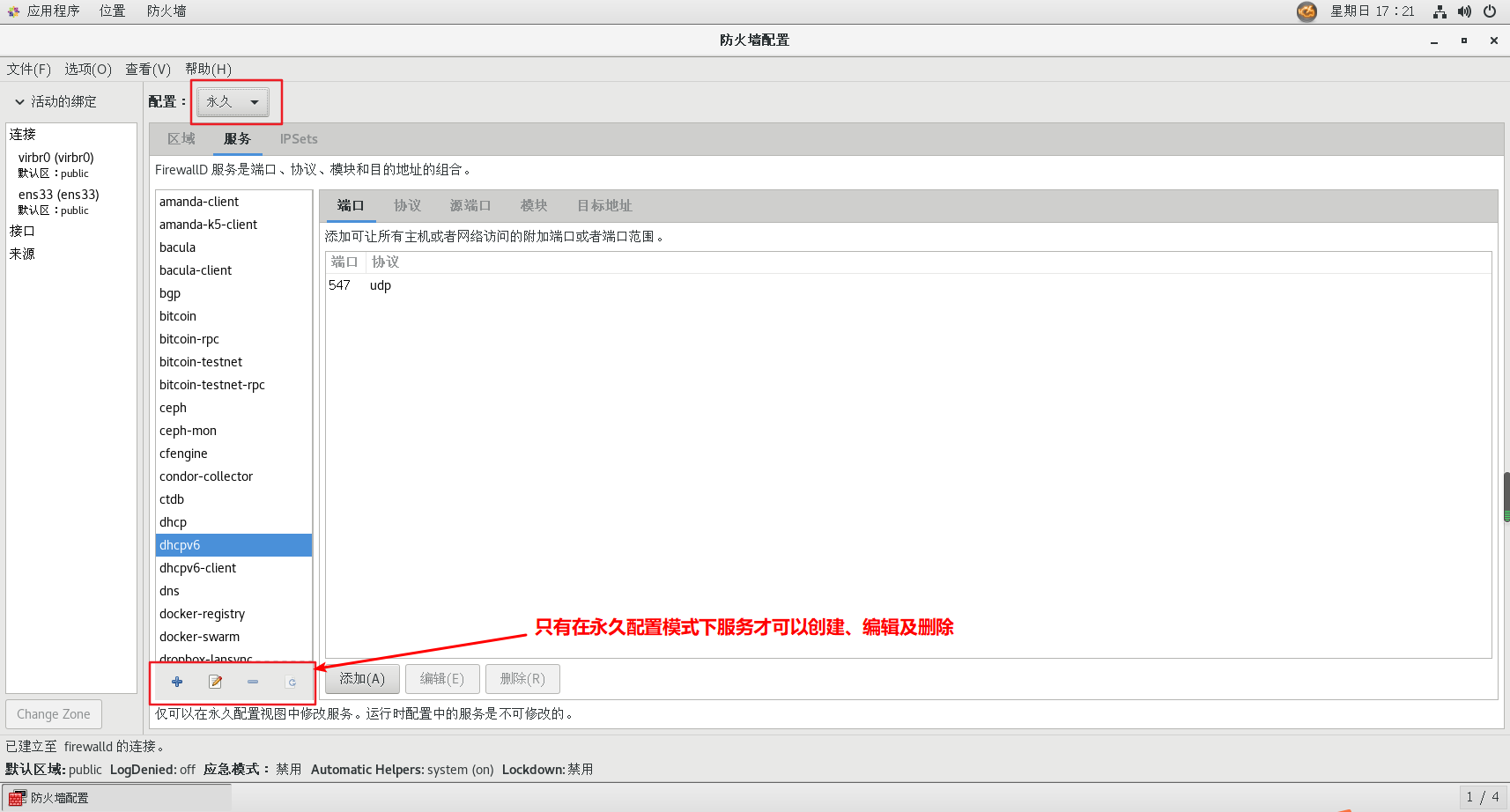This screenshot has height=812, width=1510.
Task: Select docker-swarm service
Action: [233, 637]
